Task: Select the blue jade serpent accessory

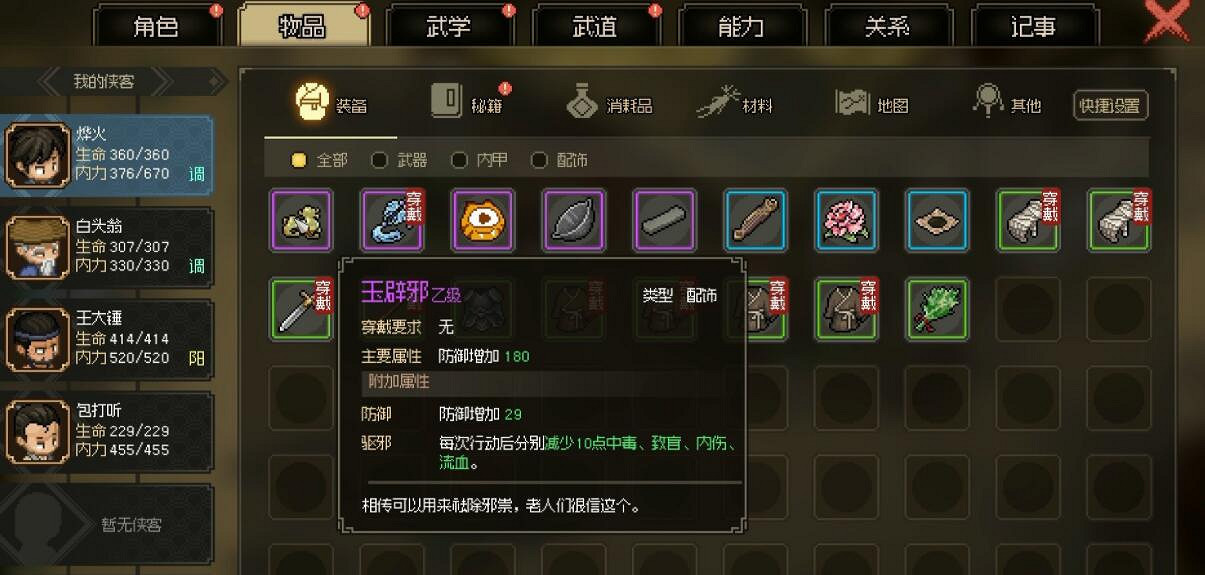Action: click(392, 220)
